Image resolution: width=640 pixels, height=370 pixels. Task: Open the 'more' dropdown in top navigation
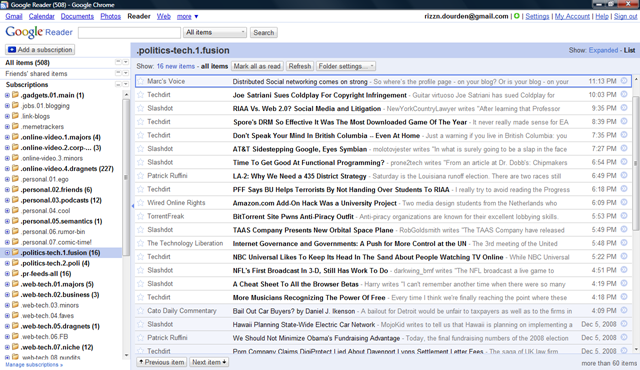coord(187,16)
